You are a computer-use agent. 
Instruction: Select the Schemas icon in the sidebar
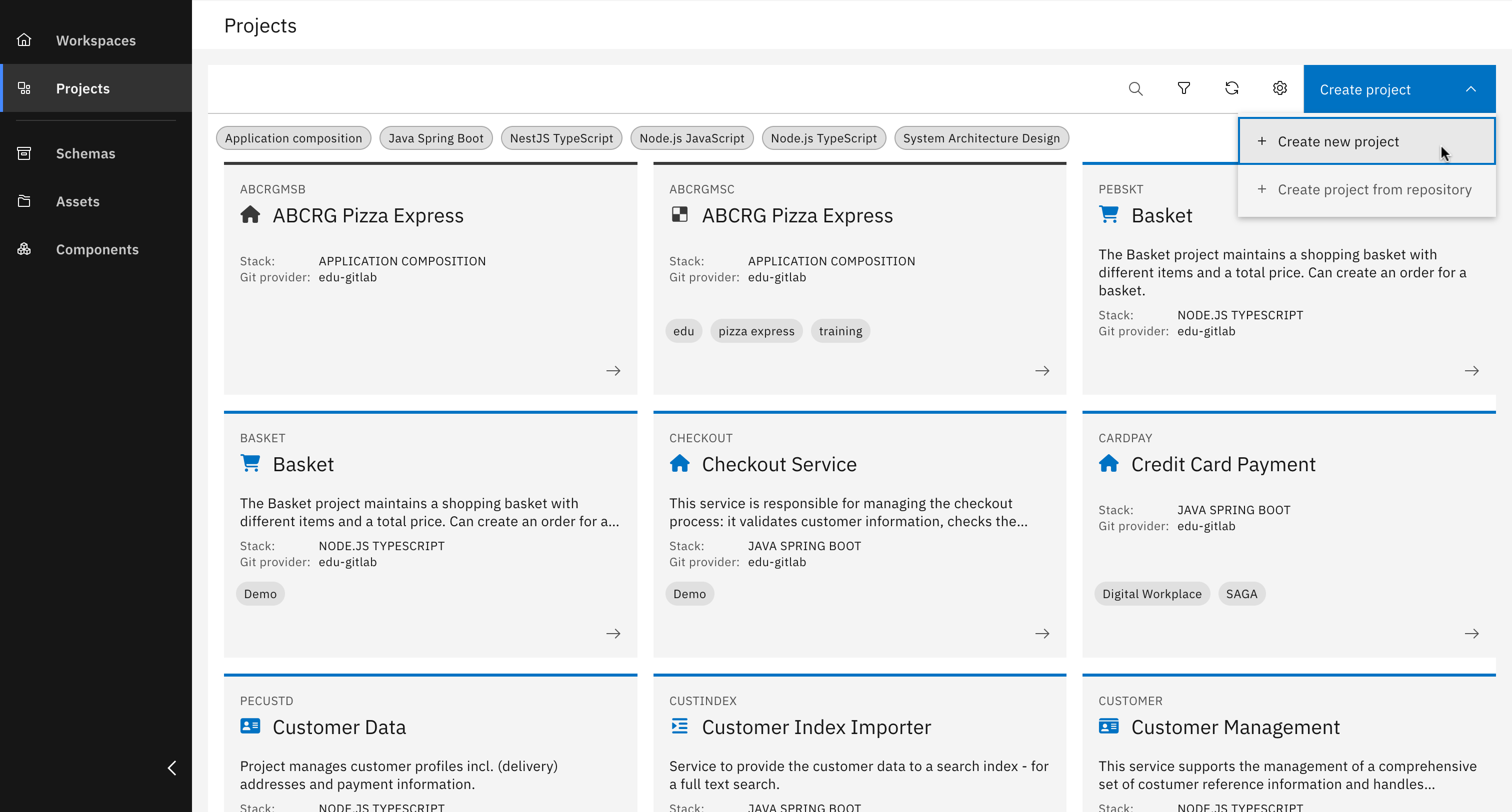point(24,152)
